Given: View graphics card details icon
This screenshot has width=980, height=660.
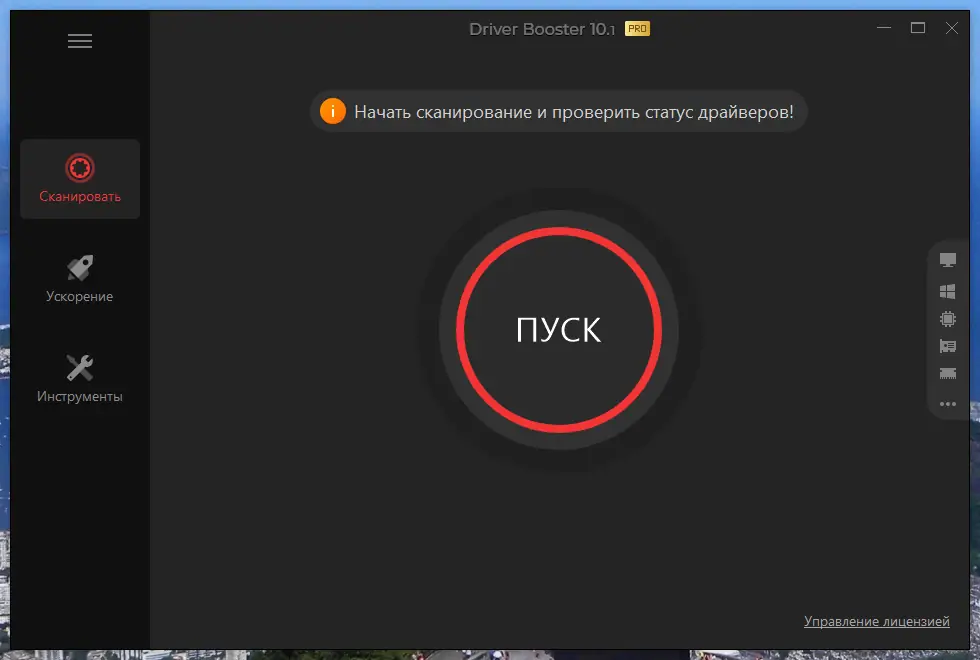Looking at the screenshot, I should (947, 347).
